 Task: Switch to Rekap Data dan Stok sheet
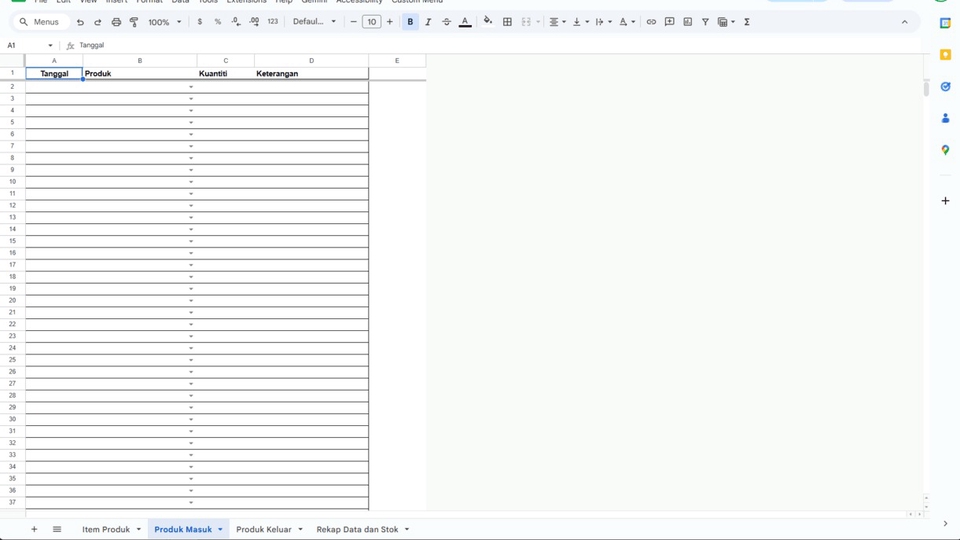tap(357, 529)
